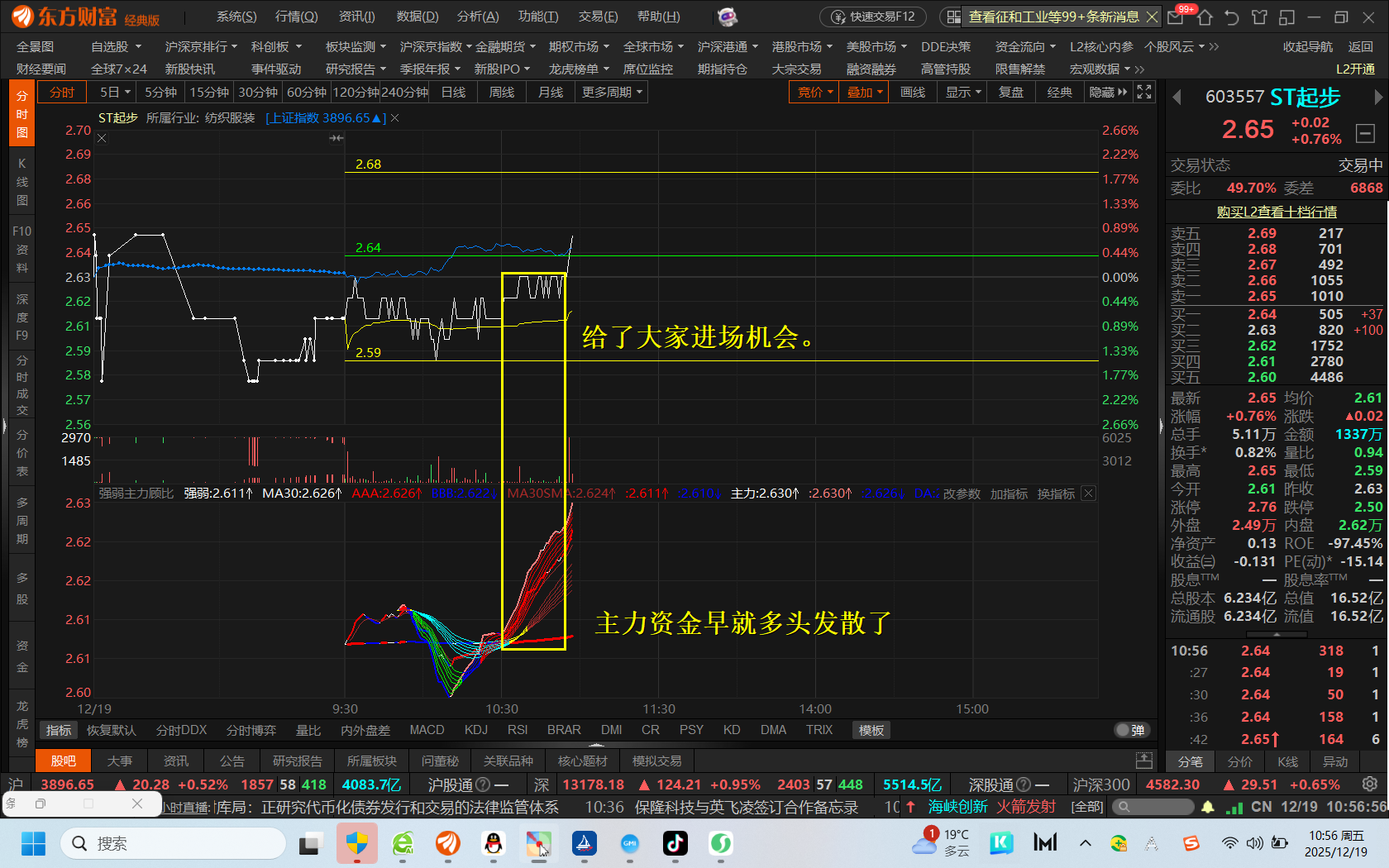
Task: Toggle the 隐藏 side panel button
Action: (1108, 92)
